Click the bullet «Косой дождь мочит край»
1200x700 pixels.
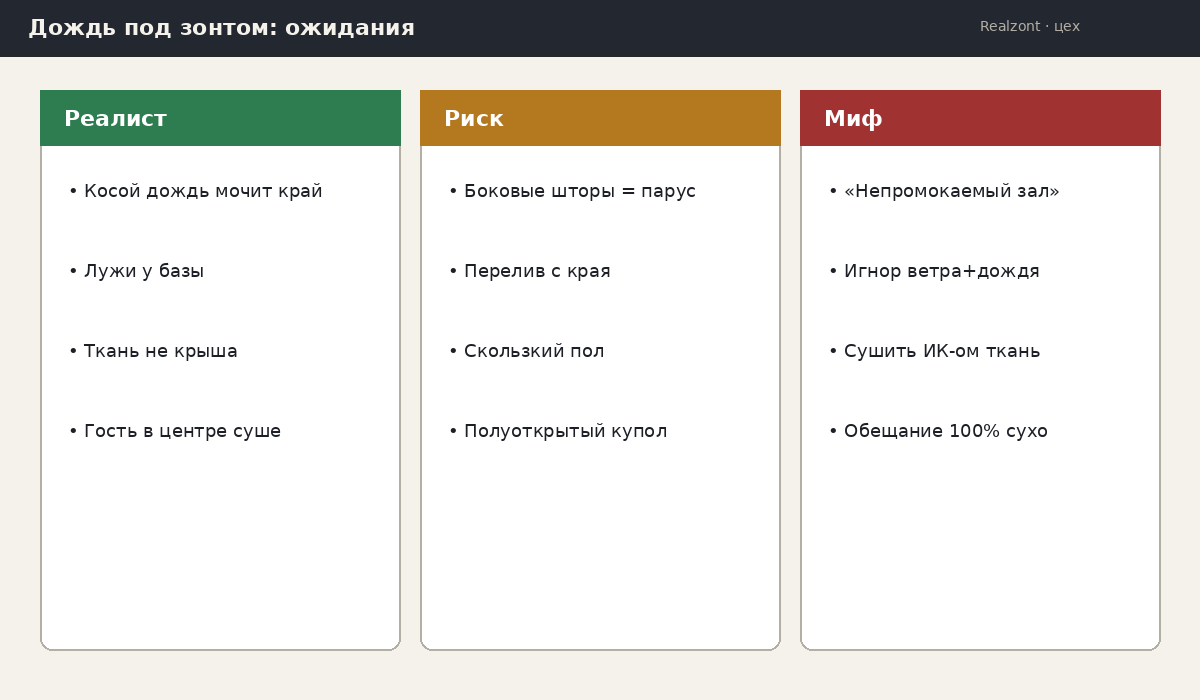coord(195,191)
